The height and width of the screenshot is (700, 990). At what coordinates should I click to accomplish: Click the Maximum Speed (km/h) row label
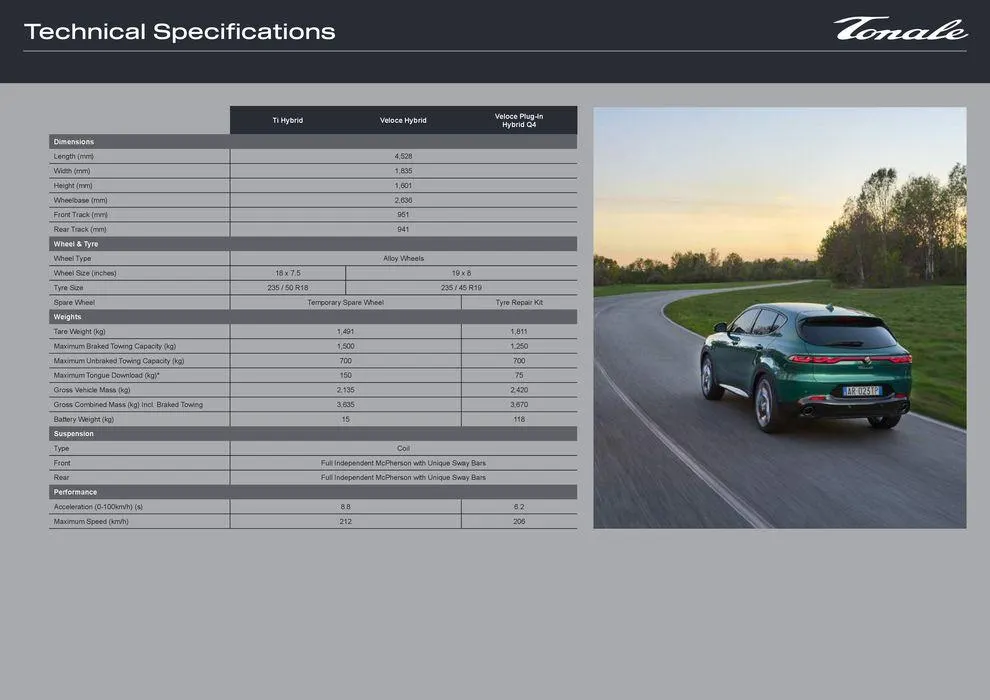point(91,521)
